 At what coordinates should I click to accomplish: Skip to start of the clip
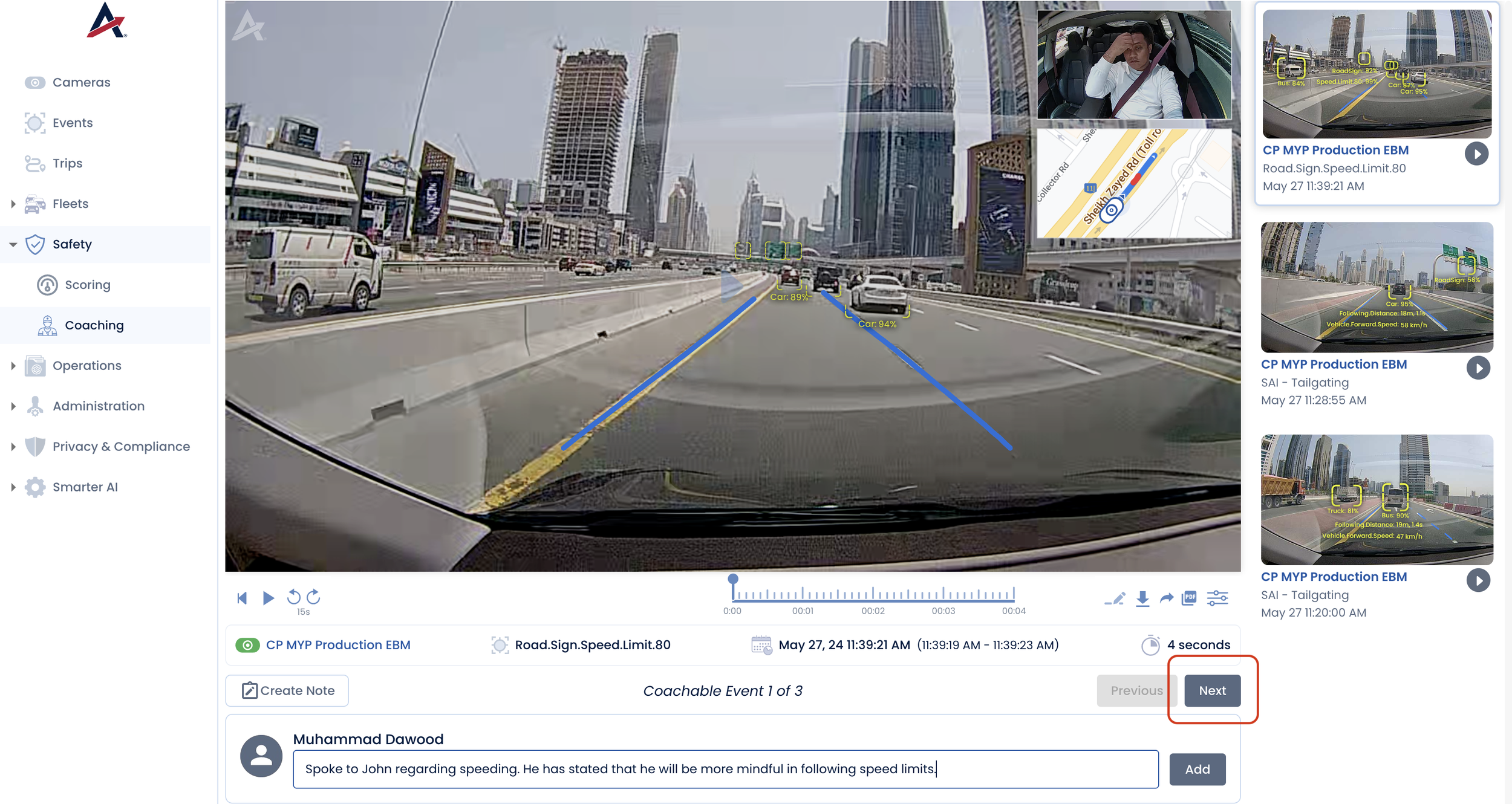click(x=242, y=598)
